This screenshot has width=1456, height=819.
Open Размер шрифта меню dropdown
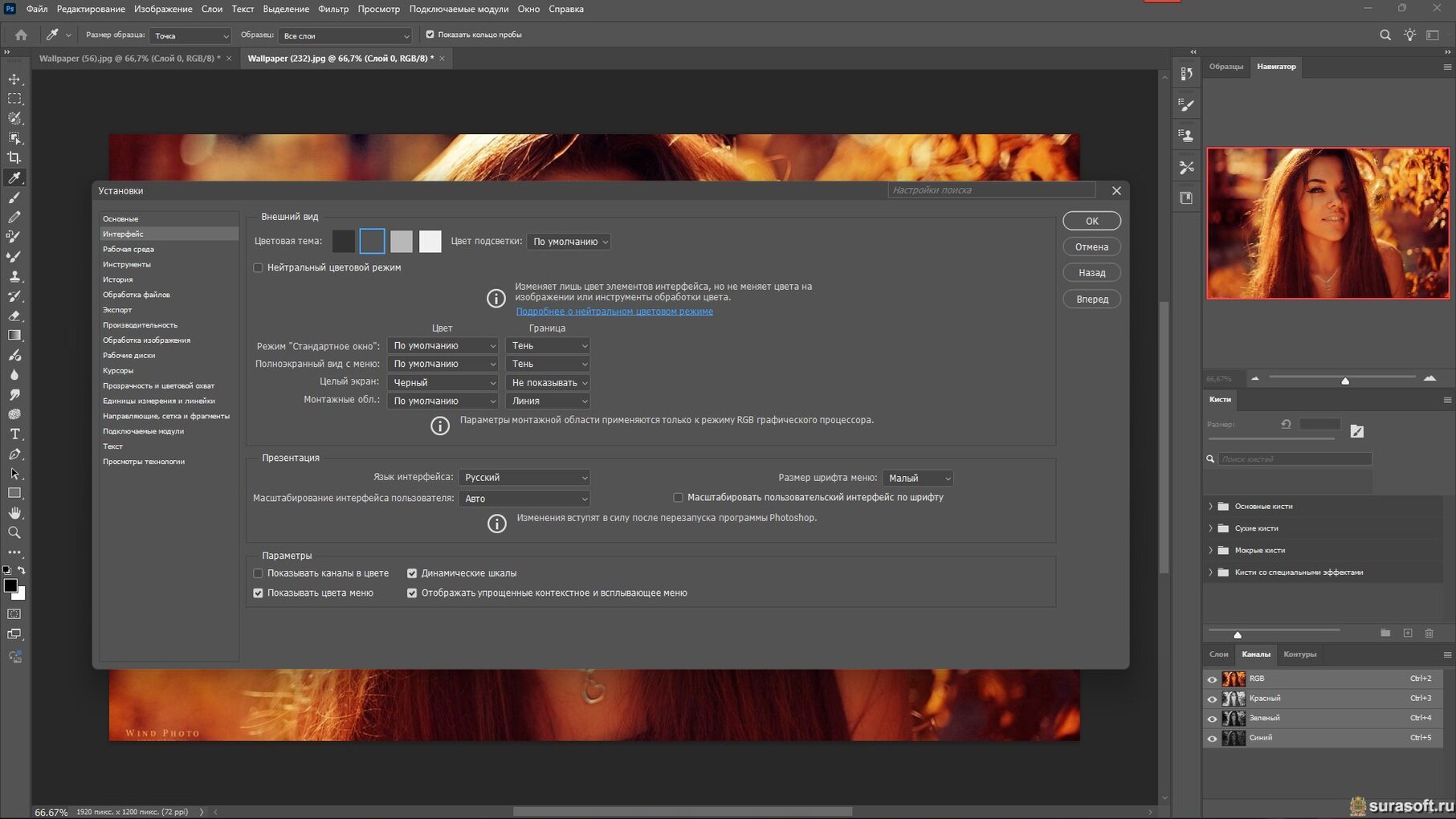point(918,478)
